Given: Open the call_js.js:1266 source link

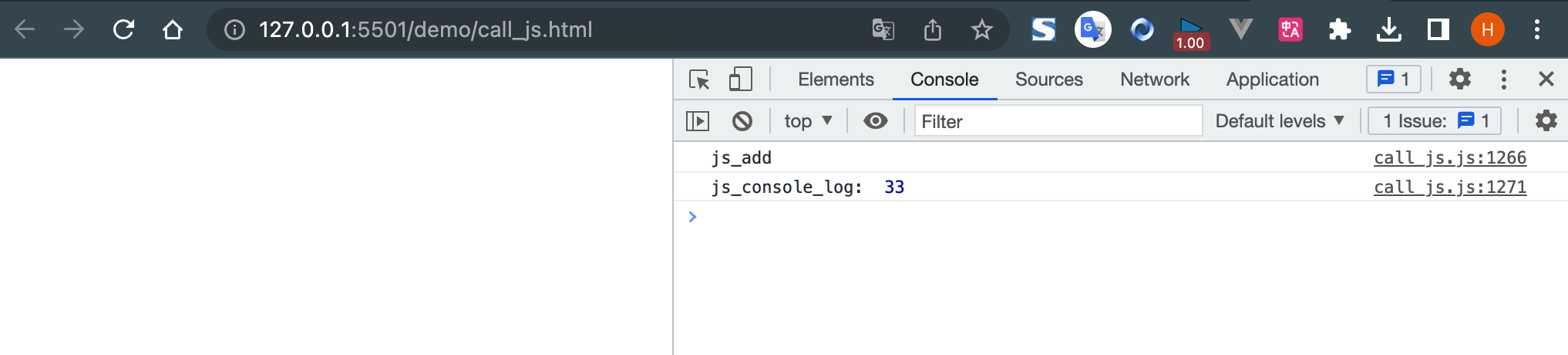Looking at the screenshot, I should (1449, 157).
